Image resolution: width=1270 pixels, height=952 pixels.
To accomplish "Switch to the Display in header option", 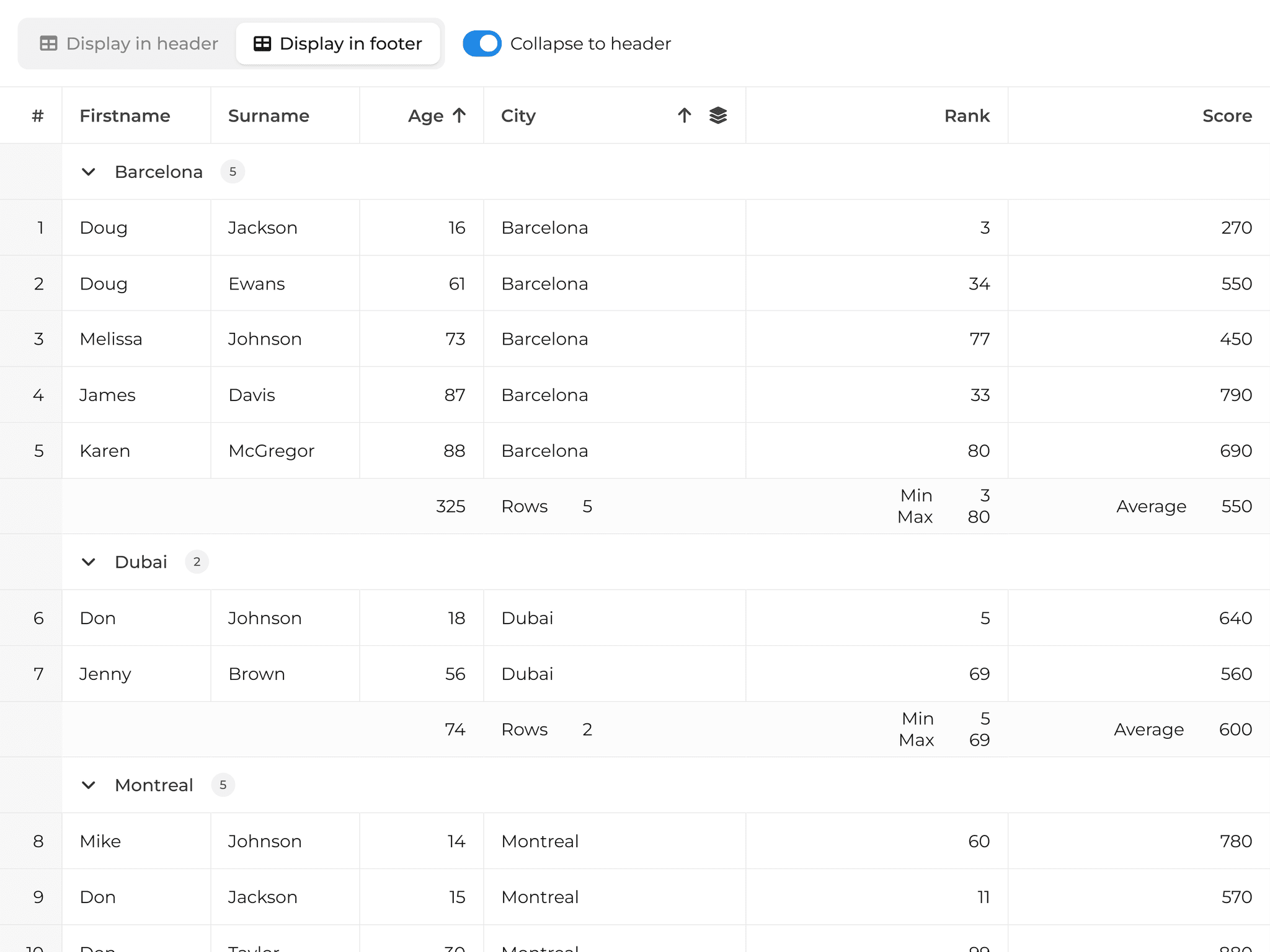I will [142, 43].
